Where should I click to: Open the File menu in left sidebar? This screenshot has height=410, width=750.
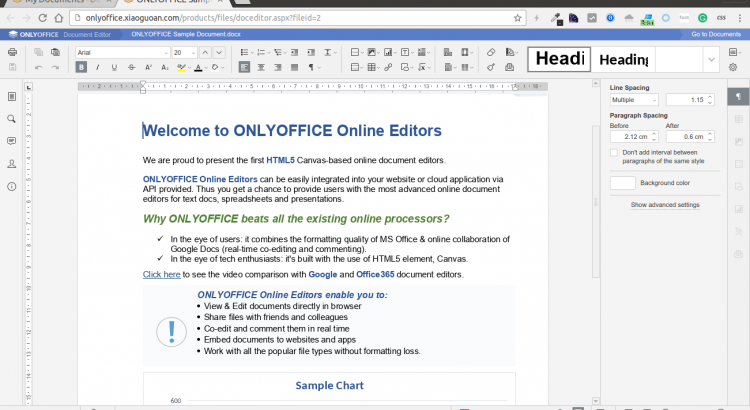click(12, 96)
